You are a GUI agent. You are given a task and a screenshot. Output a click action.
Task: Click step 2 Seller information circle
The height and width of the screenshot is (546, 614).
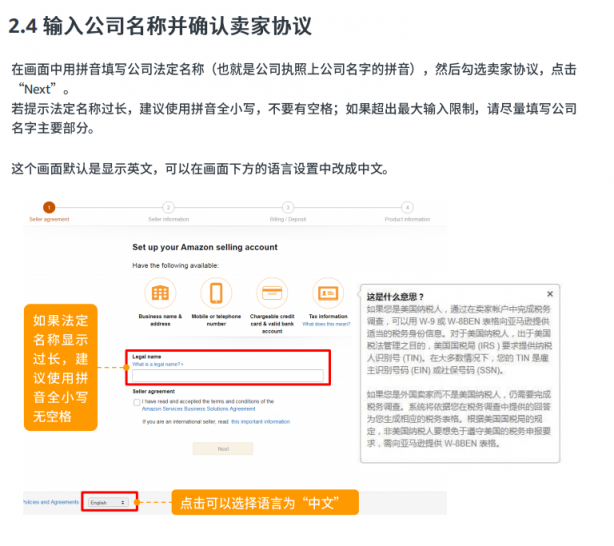click(x=168, y=207)
